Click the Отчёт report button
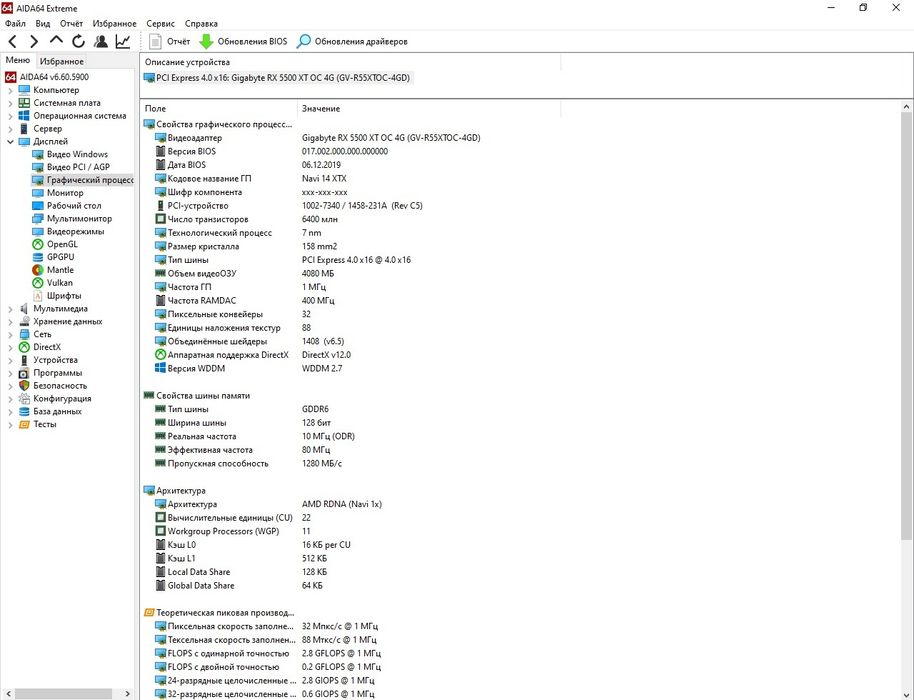This screenshot has height=700, width=914. coord(170,41)
